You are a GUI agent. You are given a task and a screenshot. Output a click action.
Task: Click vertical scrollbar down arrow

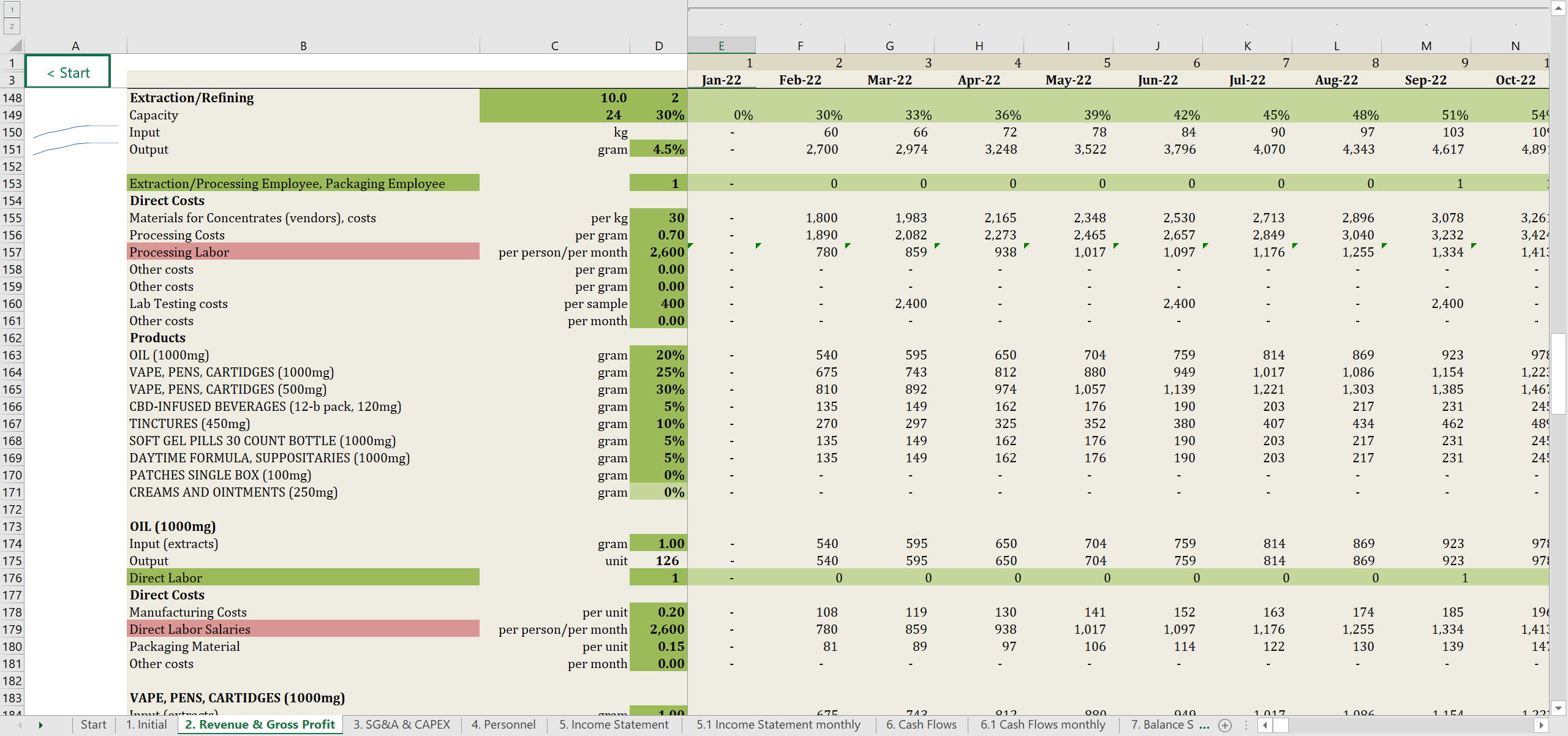coord(1558,707)
